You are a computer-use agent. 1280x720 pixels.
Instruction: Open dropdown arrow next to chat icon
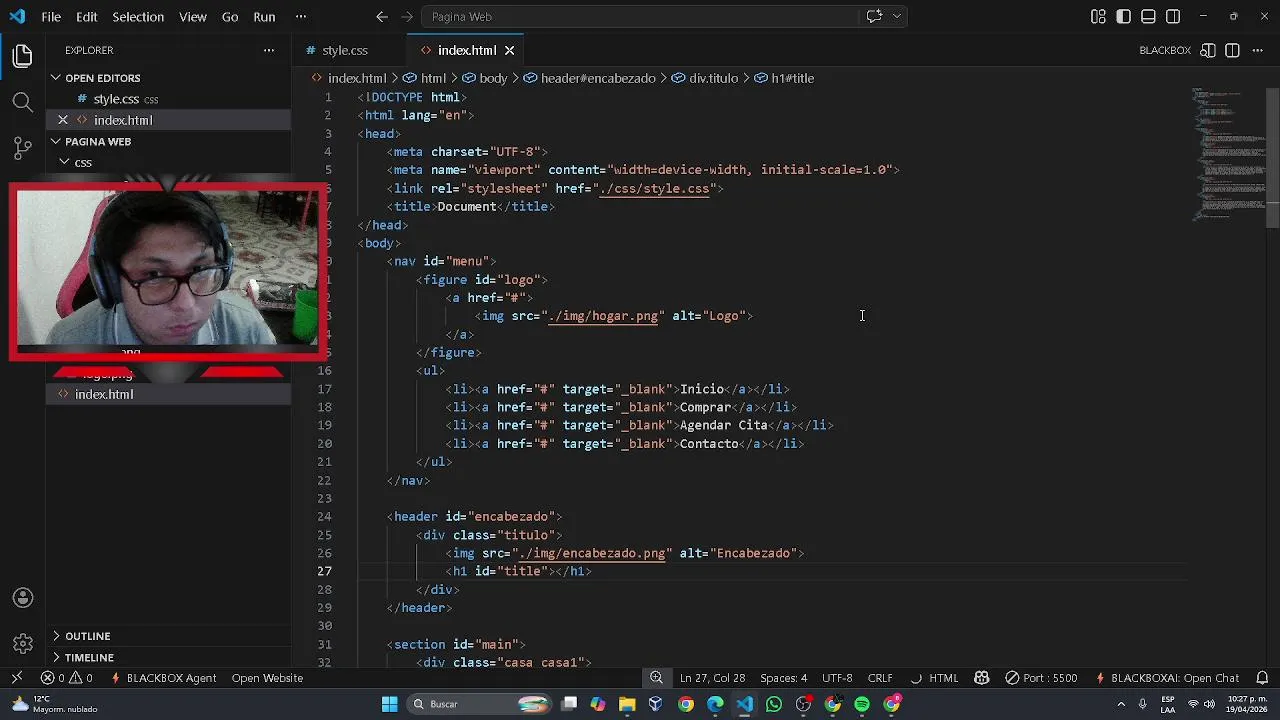point(897,17)
